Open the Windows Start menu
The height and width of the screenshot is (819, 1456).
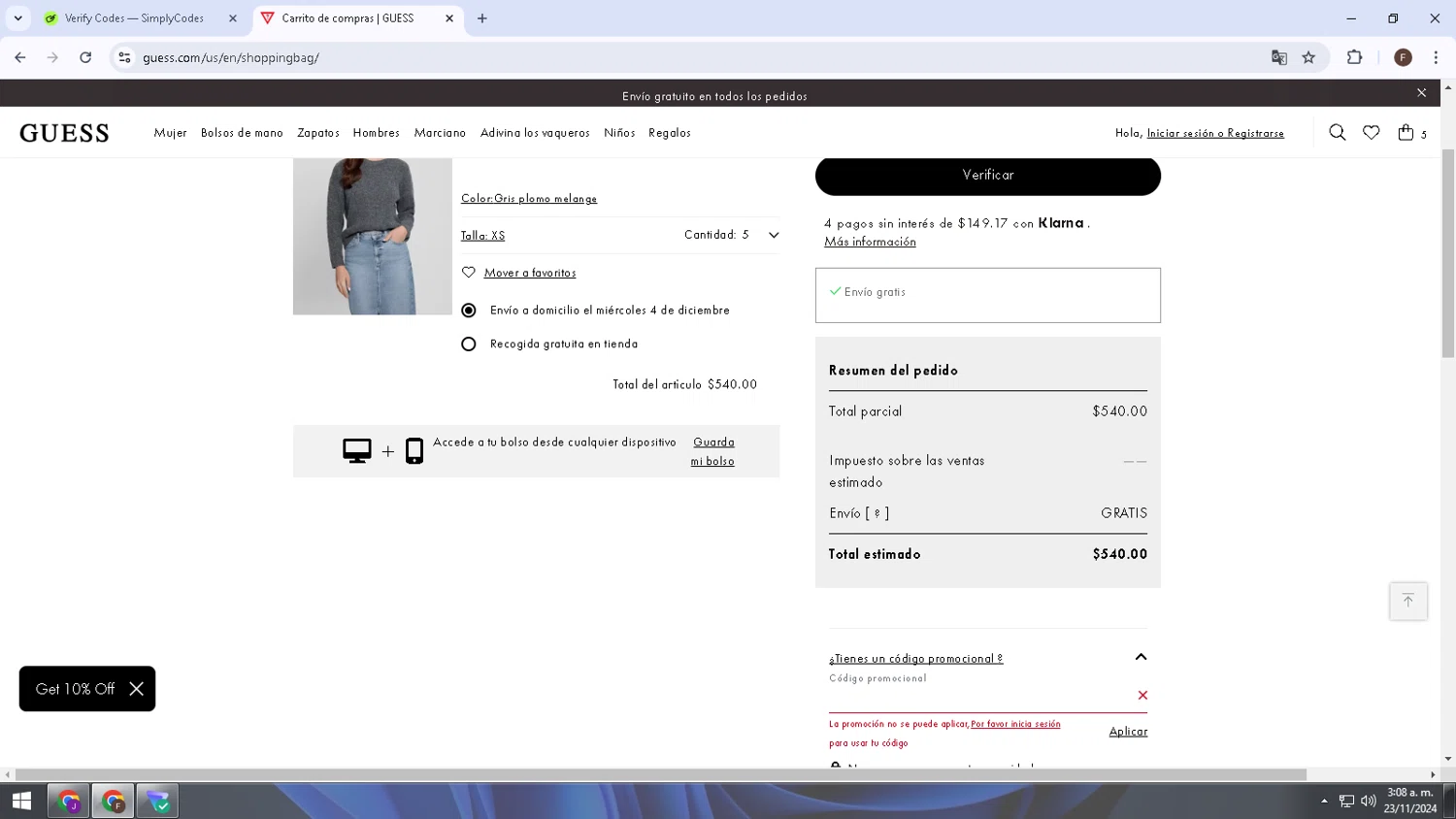click(21, 802)
